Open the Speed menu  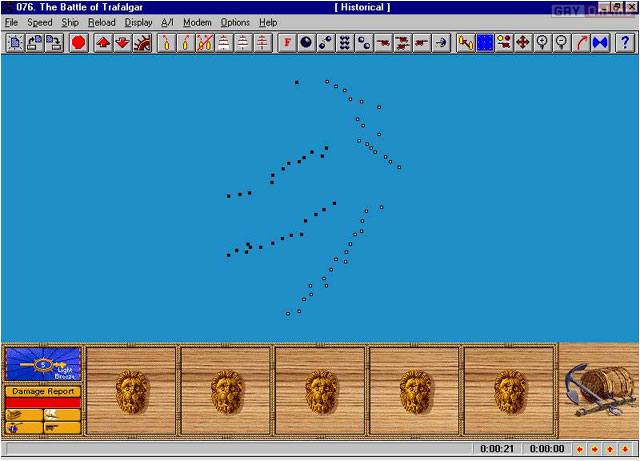point(40,22)
